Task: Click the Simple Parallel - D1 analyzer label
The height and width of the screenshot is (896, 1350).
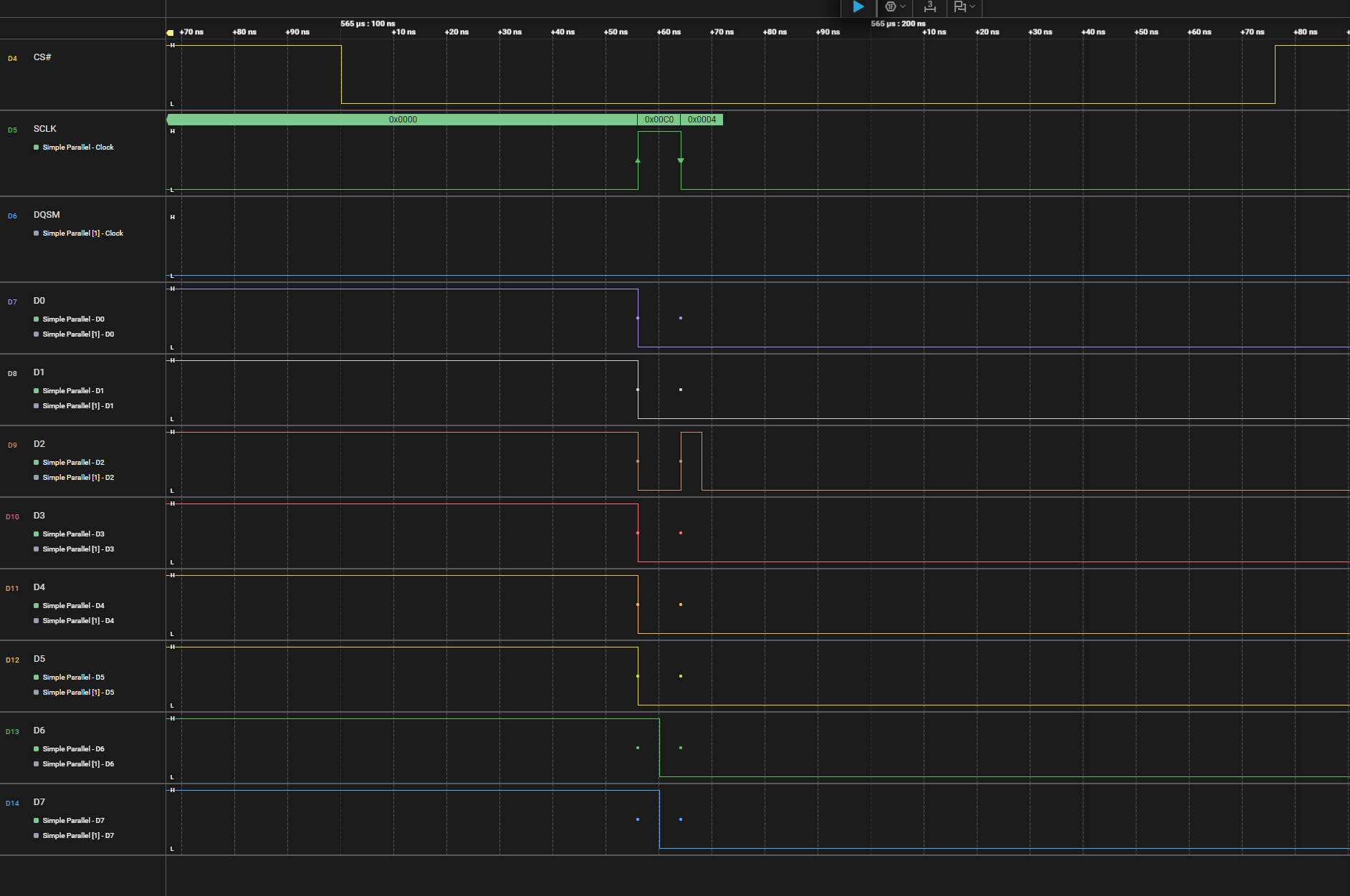Action: 73,391
